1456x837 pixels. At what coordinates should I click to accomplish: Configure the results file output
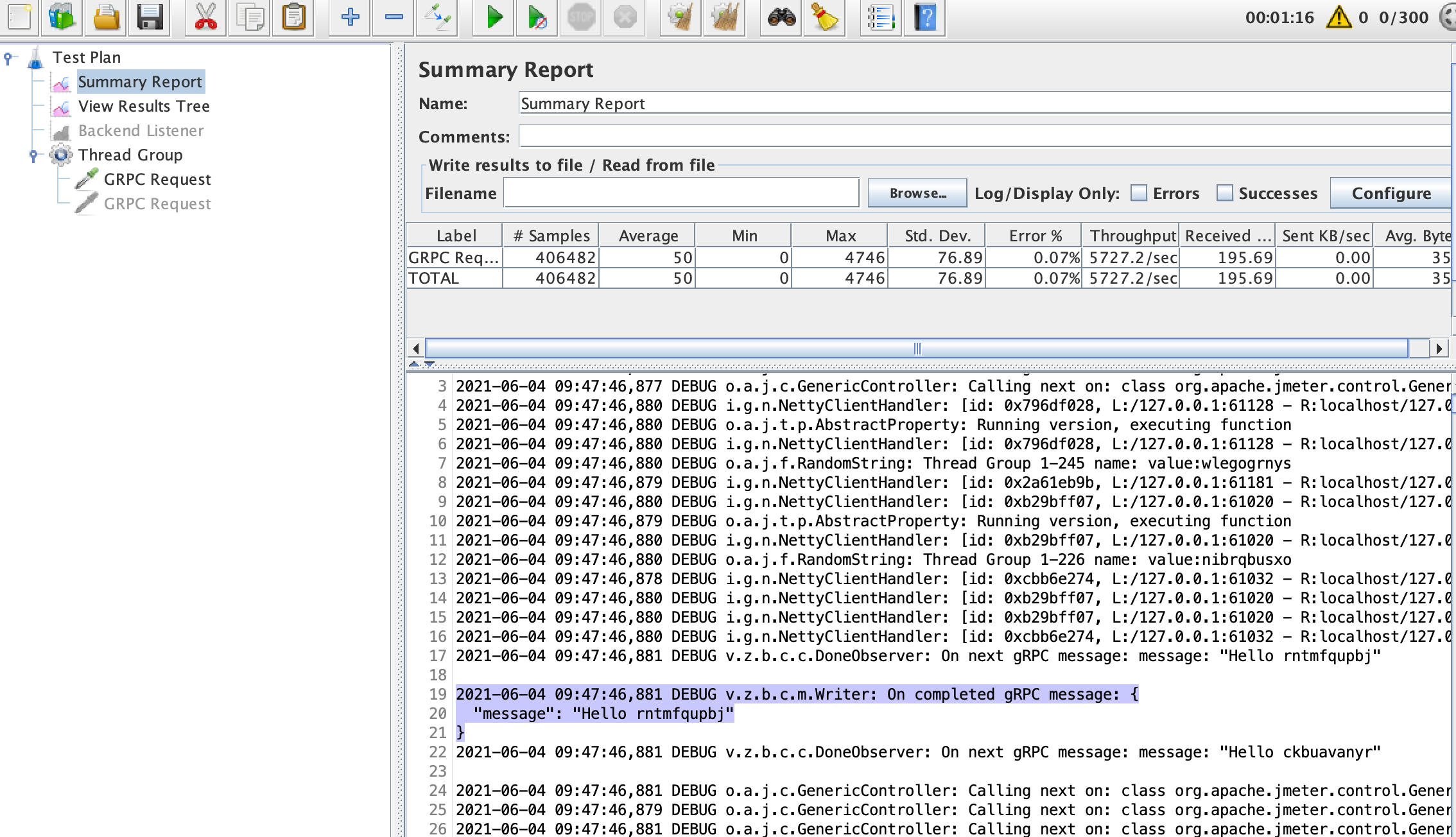pyautogui.click(x=1391, y=193)
